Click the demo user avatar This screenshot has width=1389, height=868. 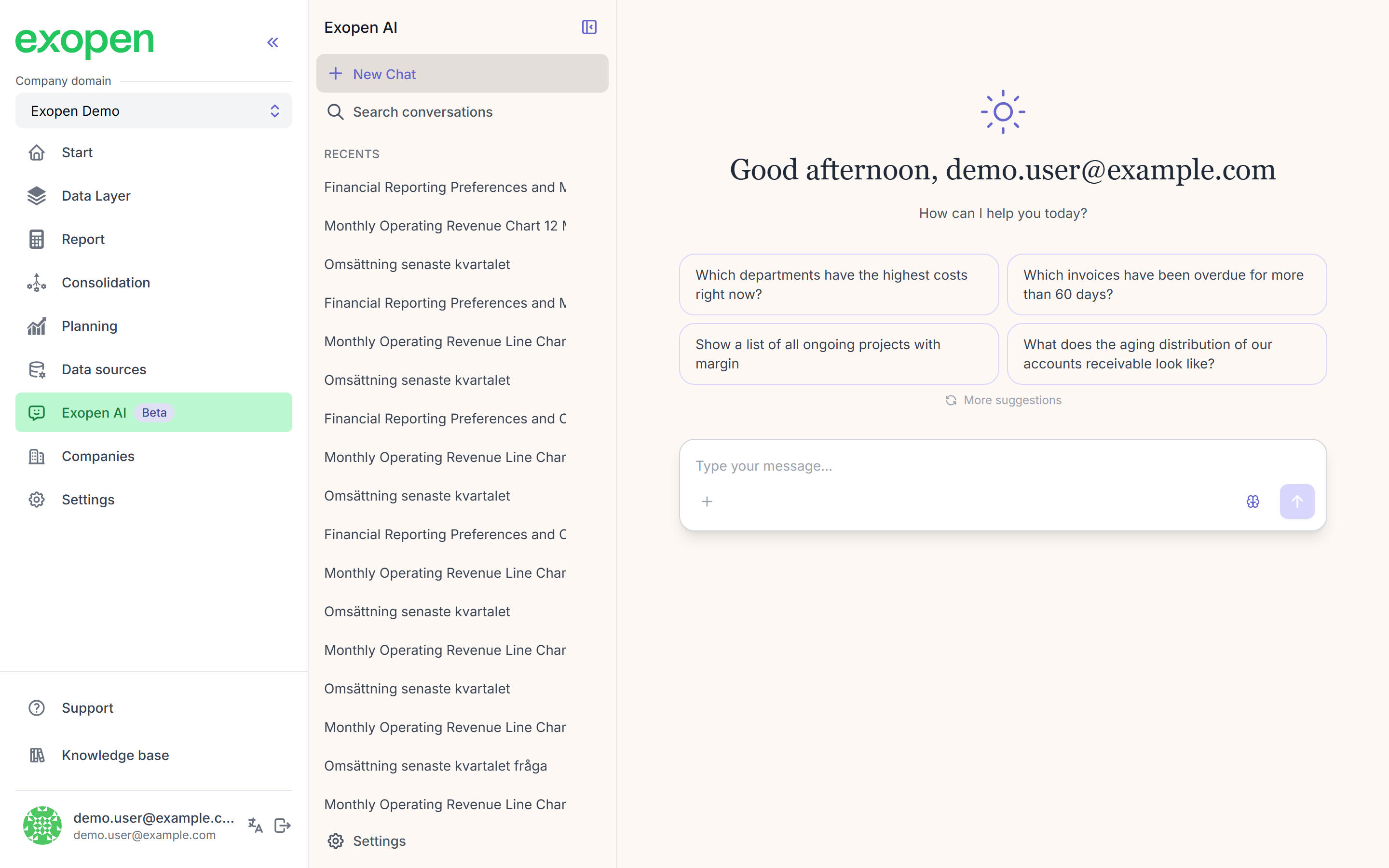(42, 826)
